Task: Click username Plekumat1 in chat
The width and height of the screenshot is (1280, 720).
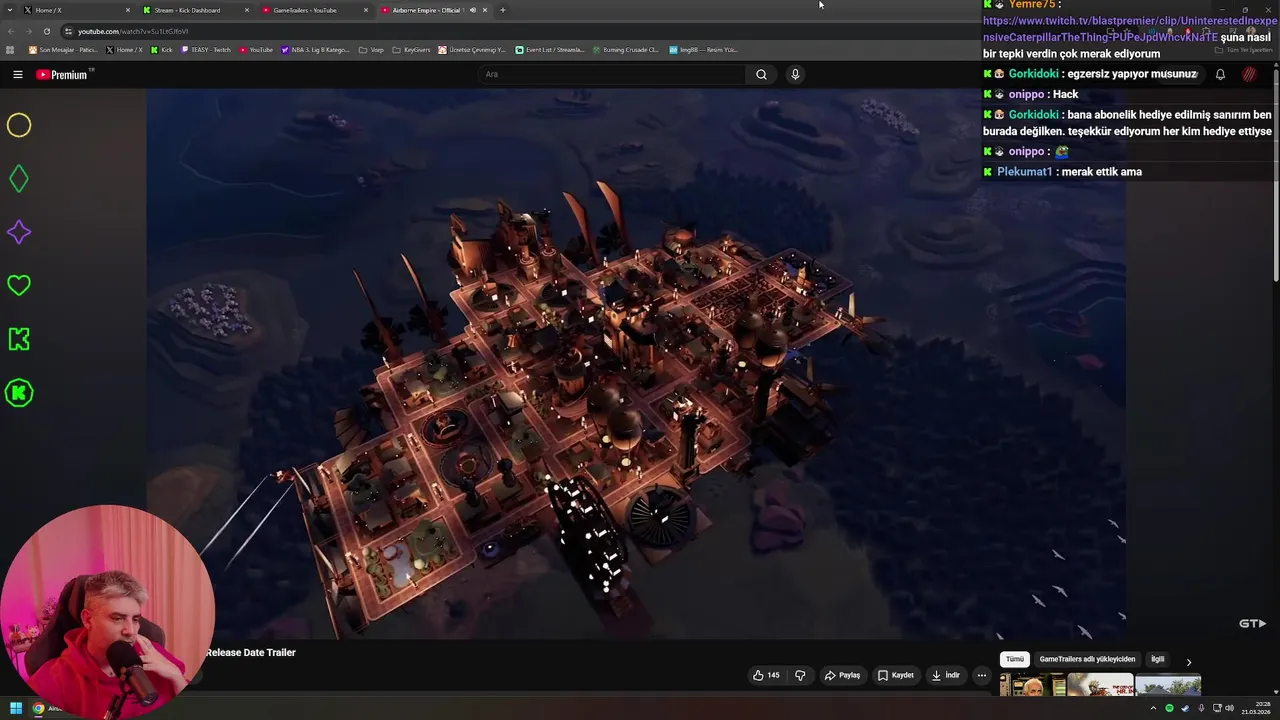Action: pos(1024,172)
